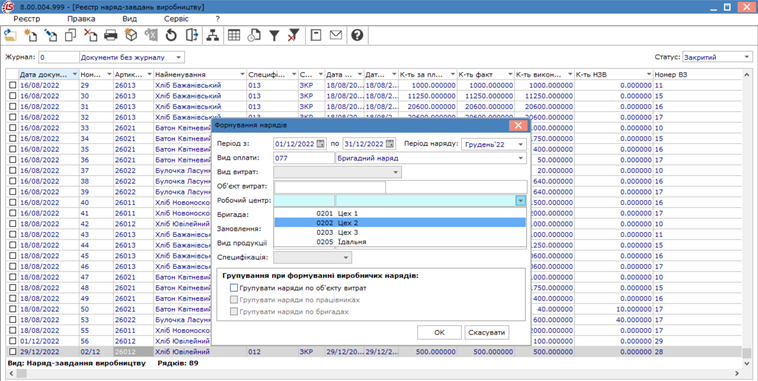Check the row checkbox for document 02/12
Image resolution: width=758 pixels, height=381 pixels.
[13, 352]
